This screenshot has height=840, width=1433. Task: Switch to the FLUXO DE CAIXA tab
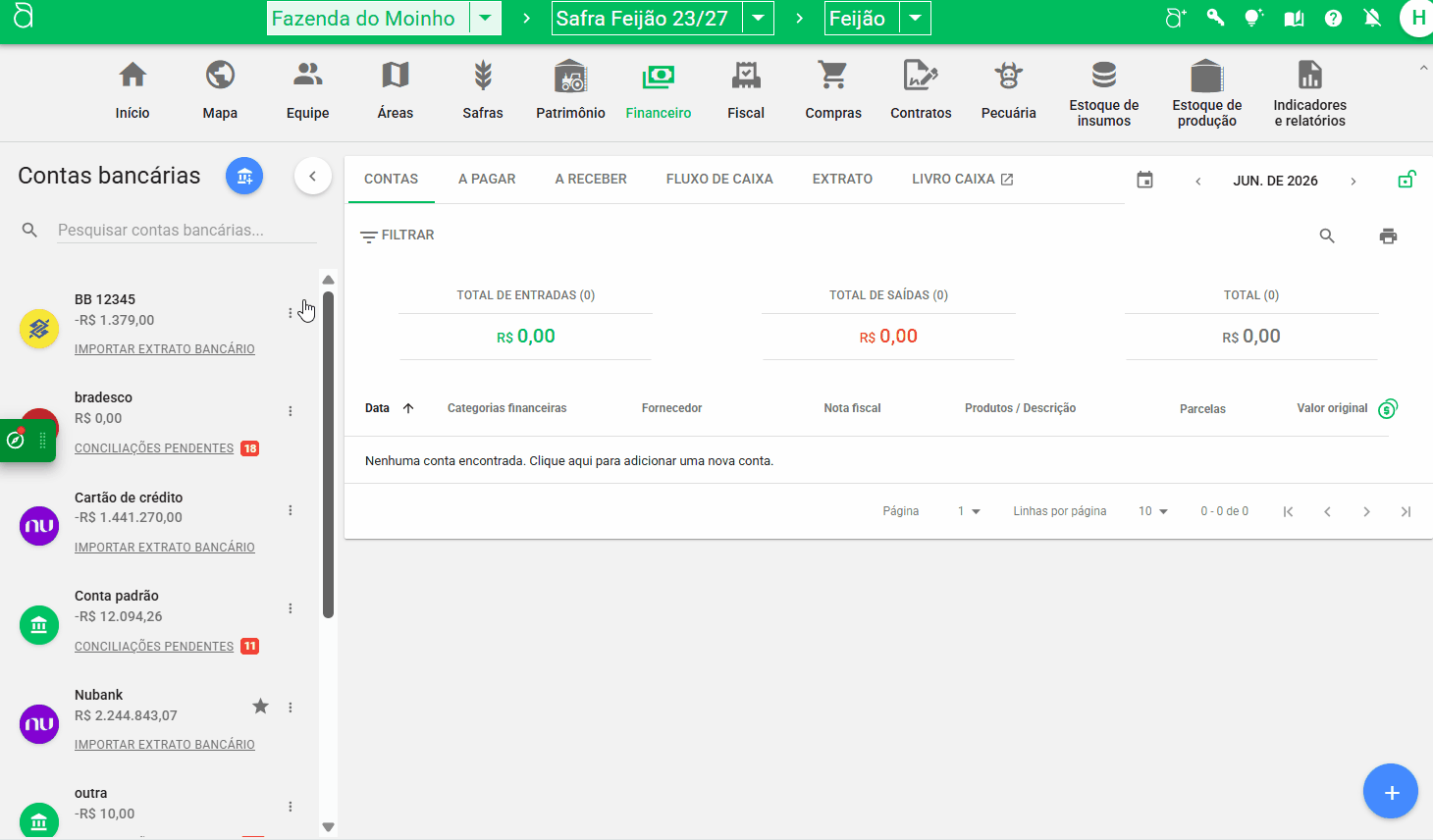[719, 179]
